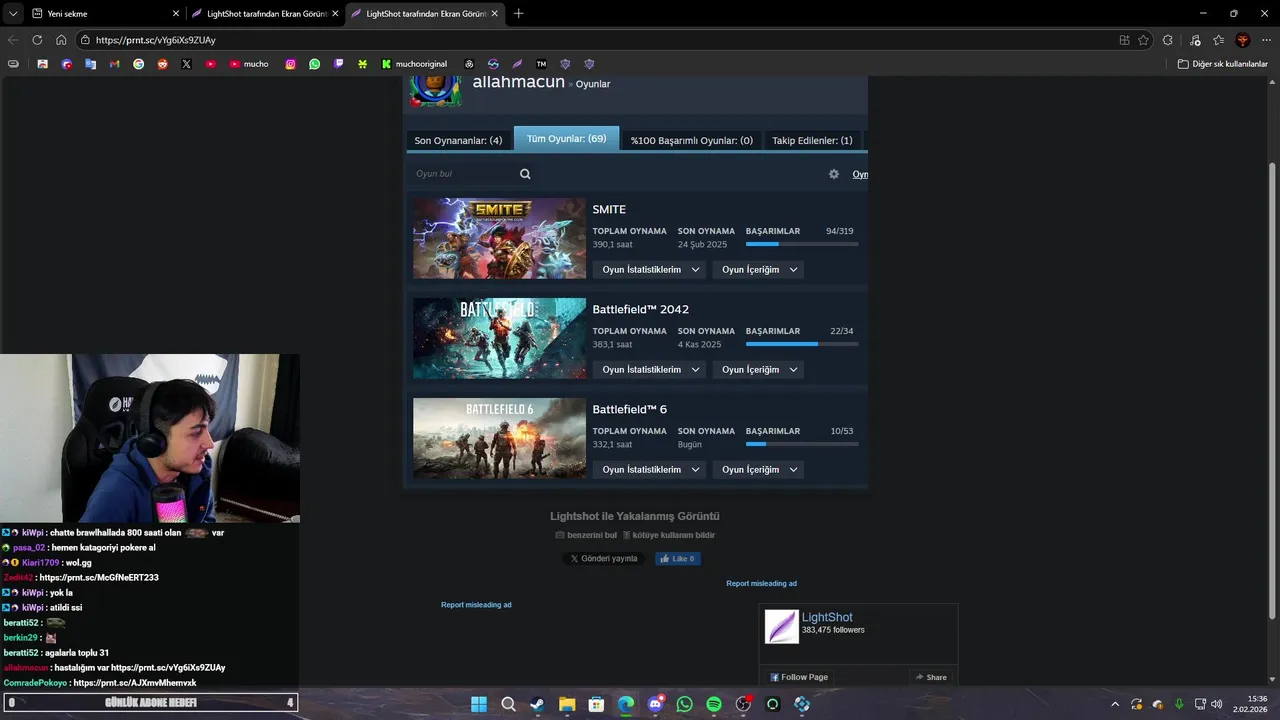The height and width of the screenshot is (720, 1280).
Task: Open the Reddit bookmark icon
Action: tap(162, 64)
